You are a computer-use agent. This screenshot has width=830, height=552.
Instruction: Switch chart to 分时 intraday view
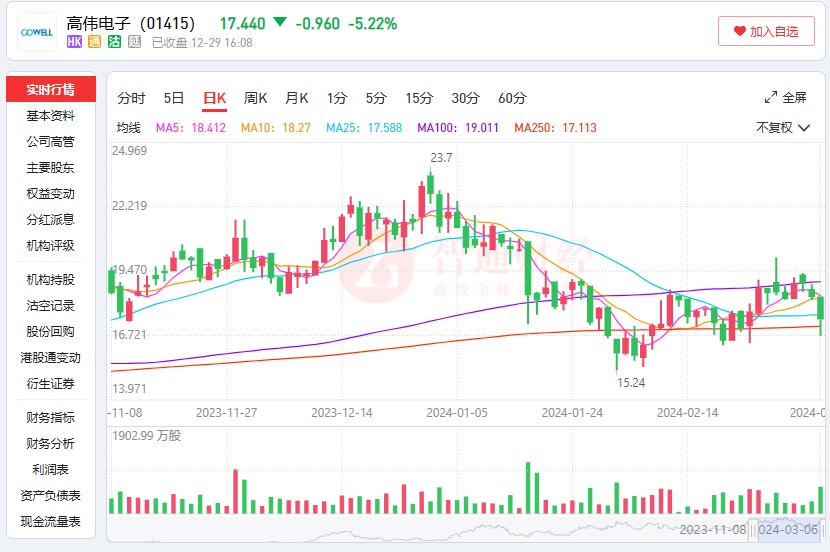click(x=131, y=98)
